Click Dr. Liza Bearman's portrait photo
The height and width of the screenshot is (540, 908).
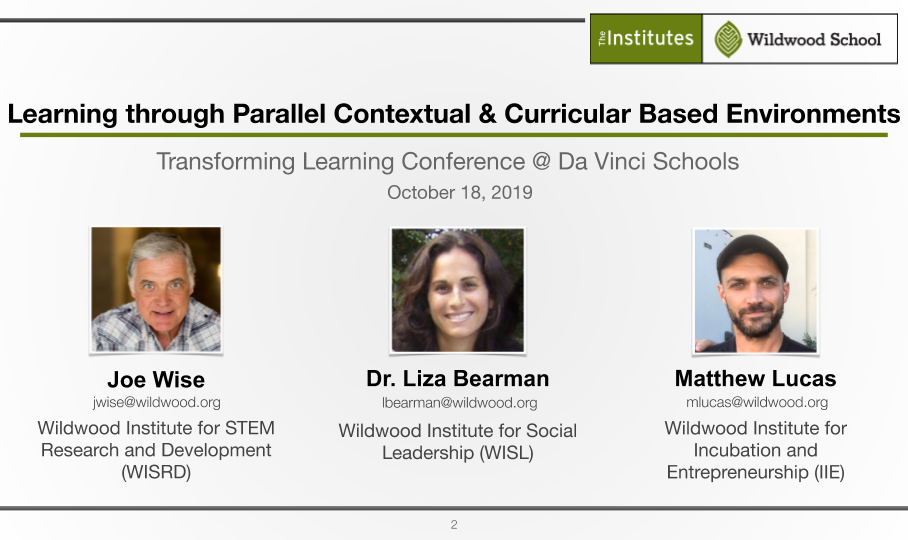(x=457, y=290)
